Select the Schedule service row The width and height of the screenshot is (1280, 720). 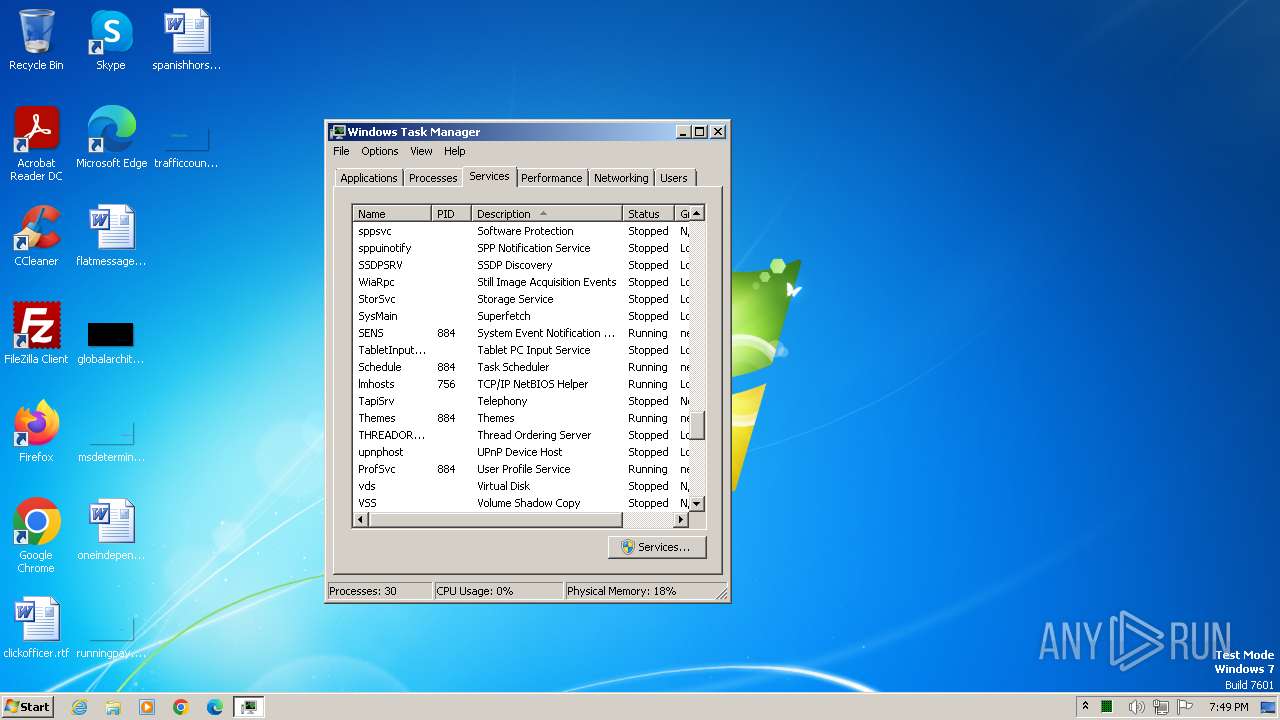click(521, 367)
